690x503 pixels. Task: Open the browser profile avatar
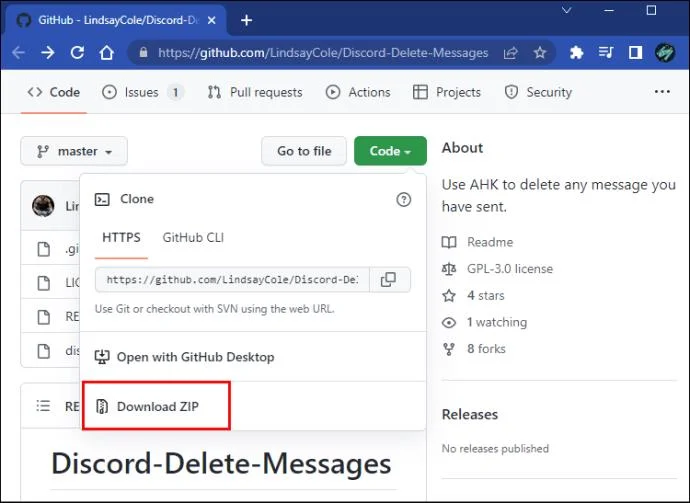[x=665, y=53]
